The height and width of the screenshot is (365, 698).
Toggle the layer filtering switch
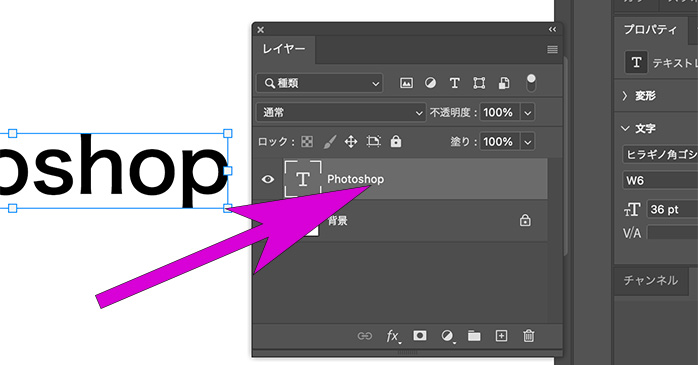531,83
